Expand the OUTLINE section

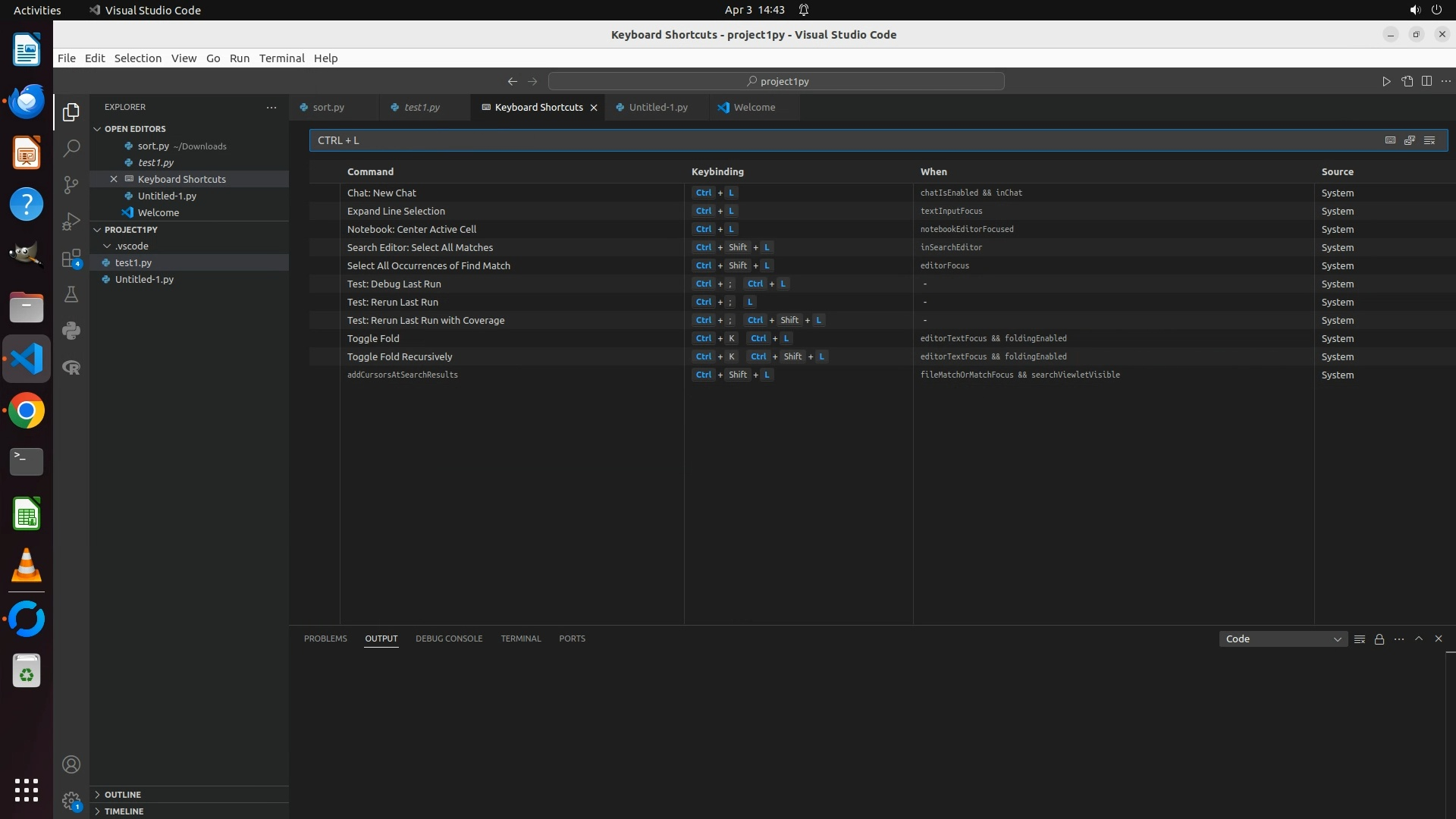click(123, 795)
